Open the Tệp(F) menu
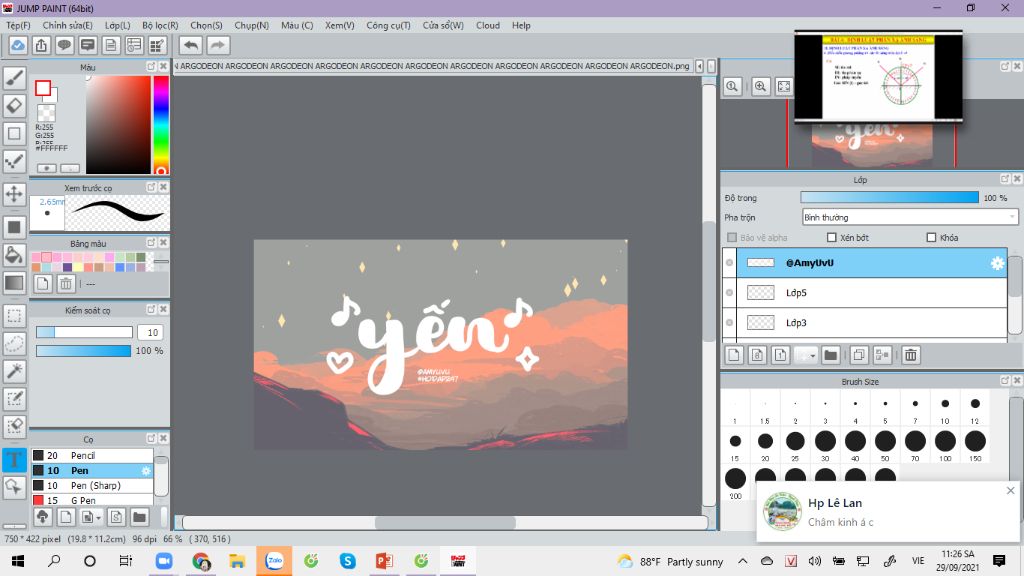This screenshot has width=1024, height=576. 18,25
